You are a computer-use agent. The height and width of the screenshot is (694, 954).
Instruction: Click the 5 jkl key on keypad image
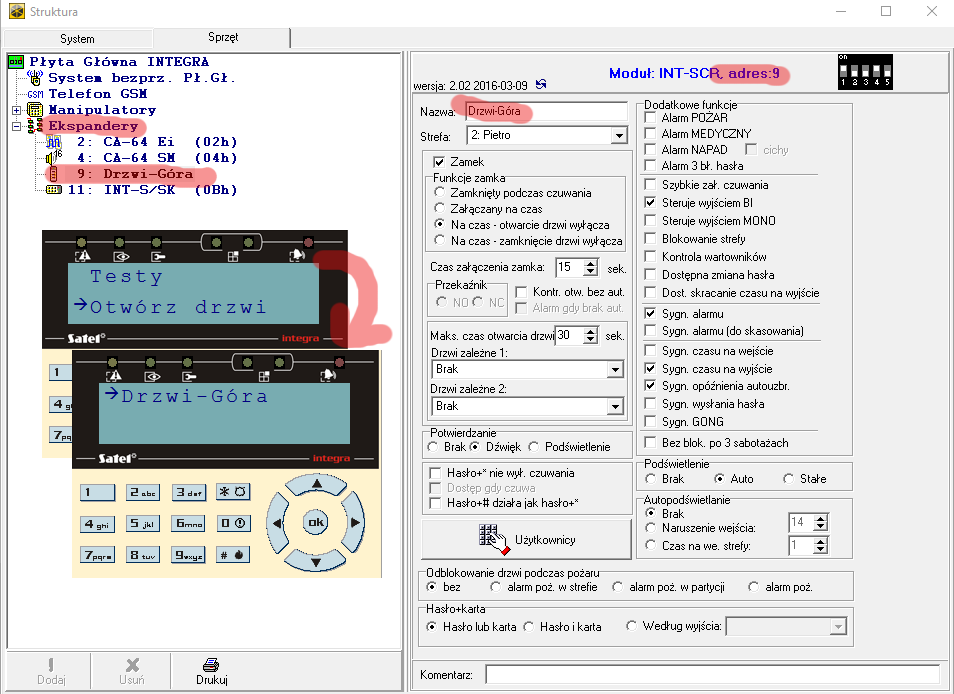point(142,524)
